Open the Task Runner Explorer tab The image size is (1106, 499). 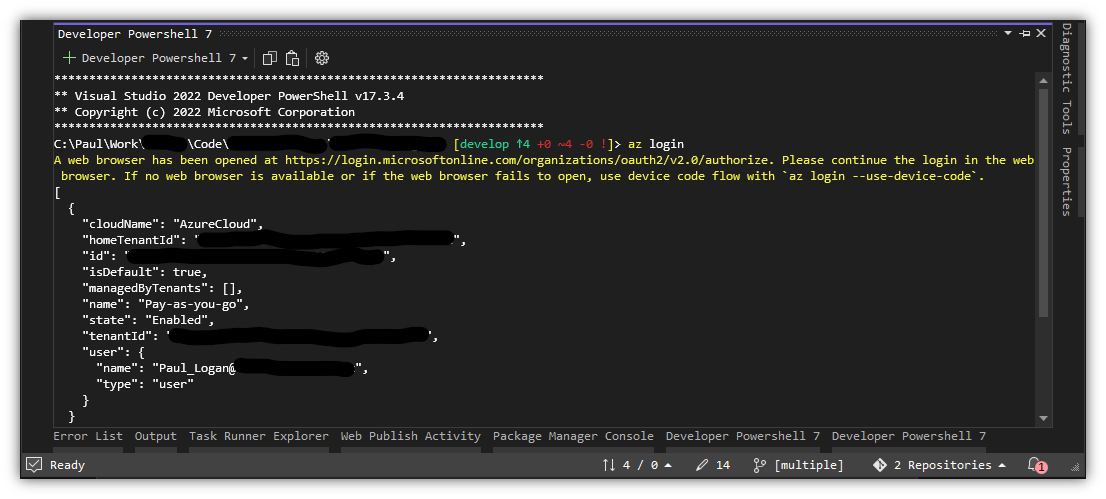click(259, 436)
